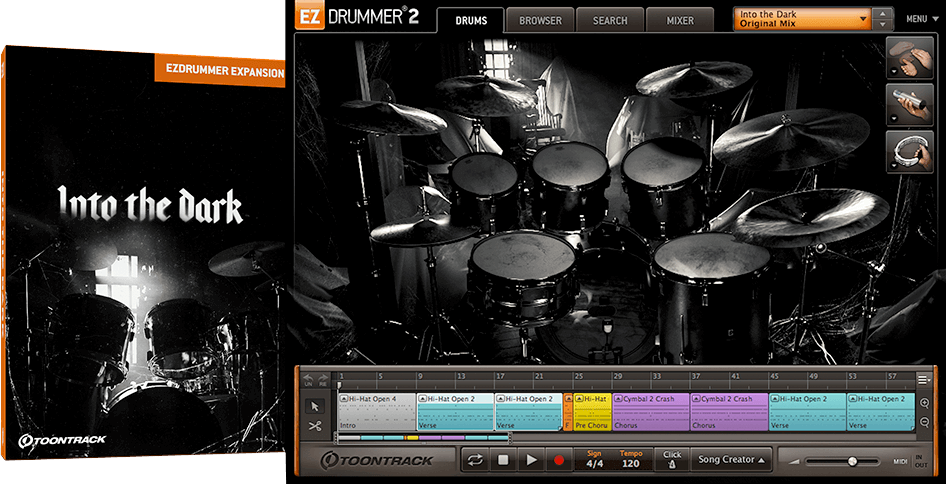Image resolution: width=946 pixels, height=484 pixels.
Task: Open the song track options menu icon
Action: pos(924,379)
